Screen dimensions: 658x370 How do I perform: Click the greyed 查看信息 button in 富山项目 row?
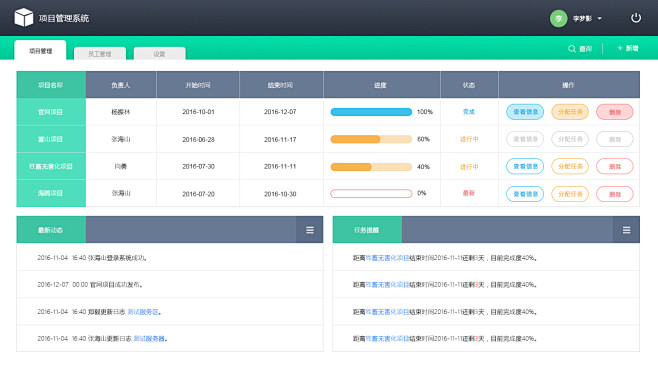[x=525, y=139]
